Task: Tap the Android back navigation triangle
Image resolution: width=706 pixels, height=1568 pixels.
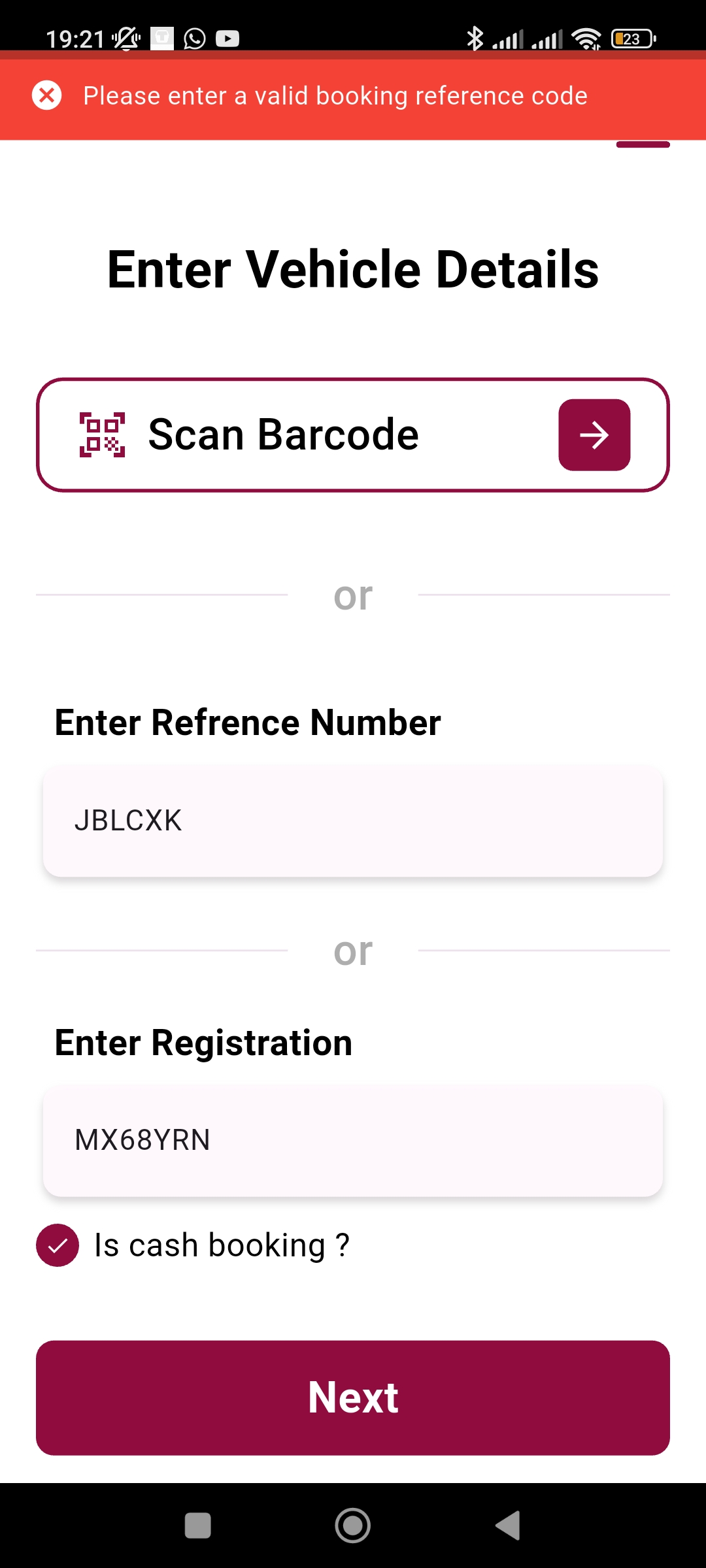Action: point(509,1526)
